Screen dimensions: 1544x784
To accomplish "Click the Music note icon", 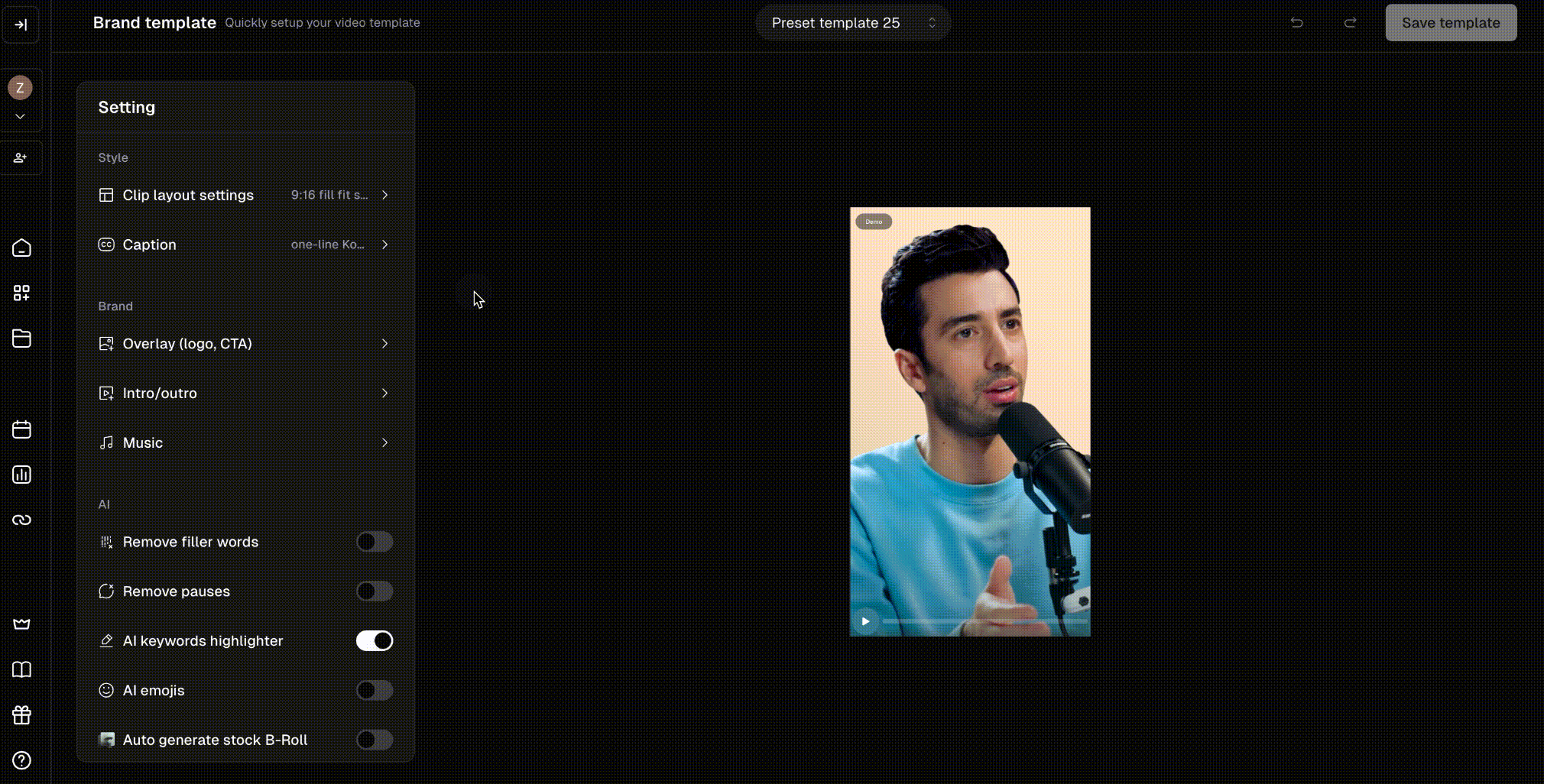I will (106, 443).
